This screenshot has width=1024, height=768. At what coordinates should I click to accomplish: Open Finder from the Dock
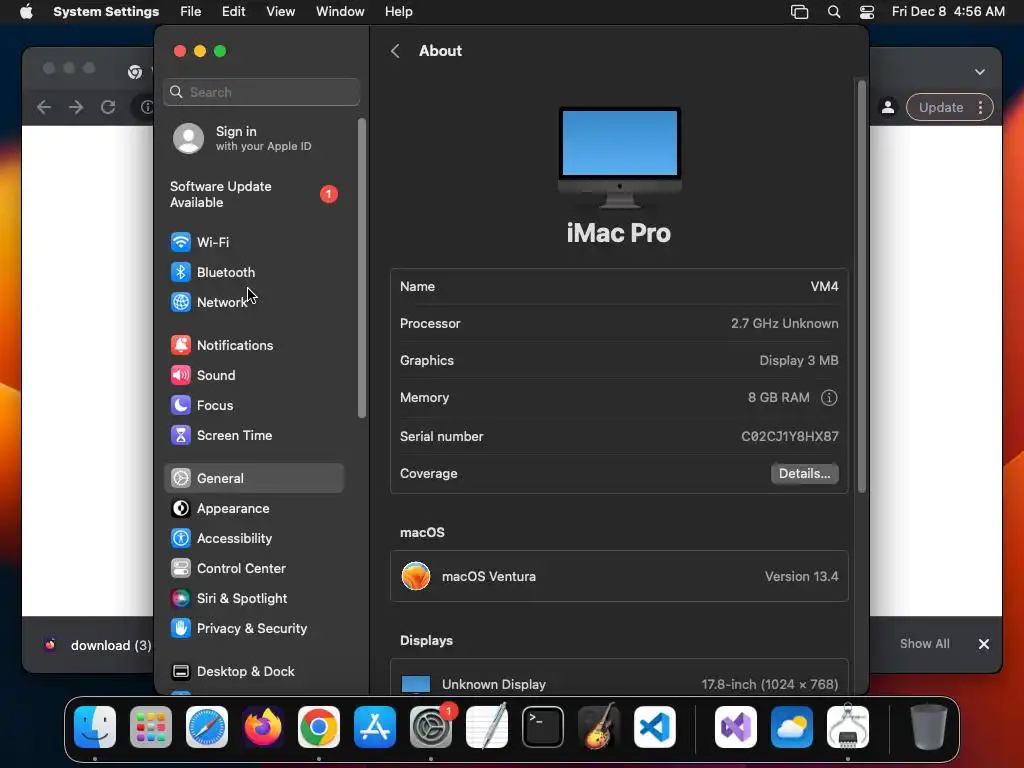click(x=95, y=728)
